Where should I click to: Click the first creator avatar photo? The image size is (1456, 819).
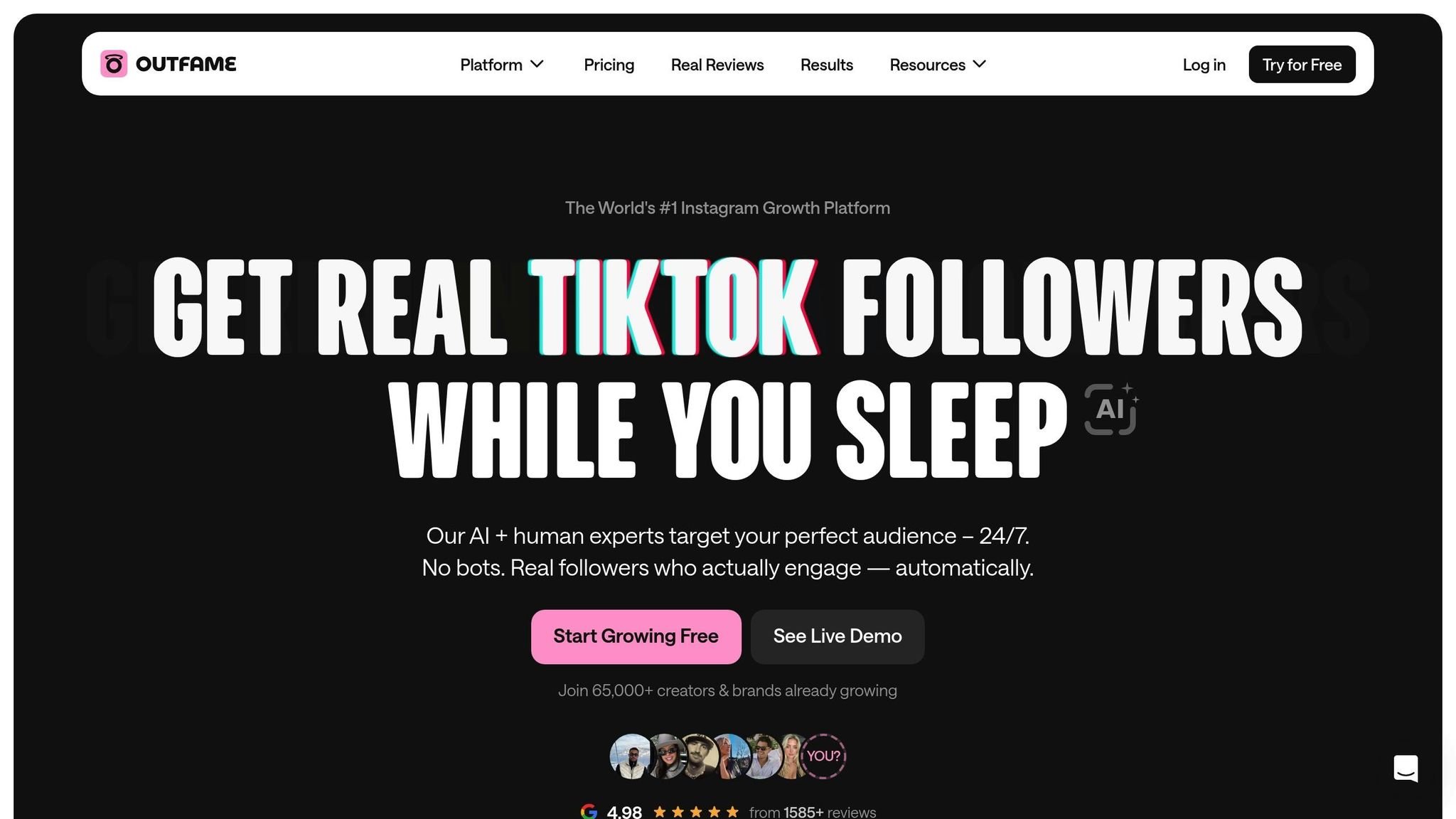631,756
